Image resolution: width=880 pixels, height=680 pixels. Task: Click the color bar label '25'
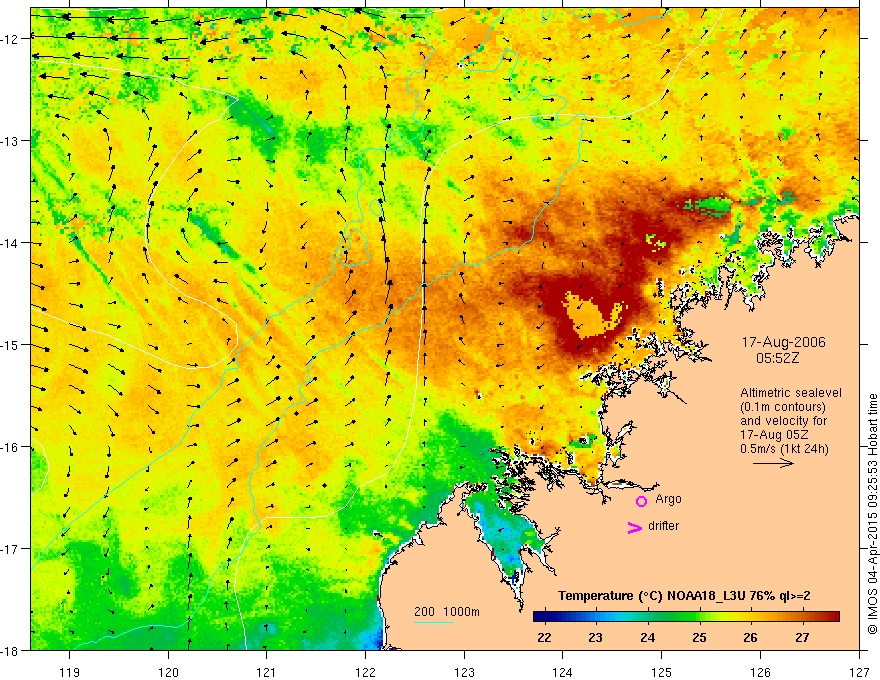tap(699, 638)
